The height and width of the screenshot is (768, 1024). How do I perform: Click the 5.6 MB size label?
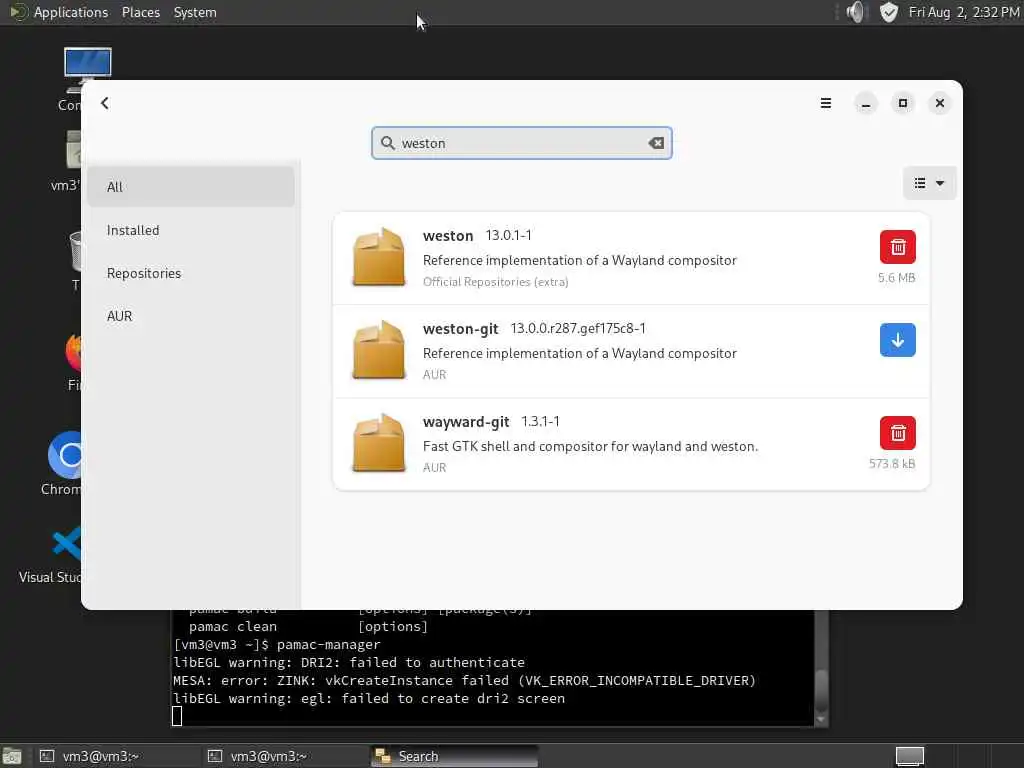[896, 278]
